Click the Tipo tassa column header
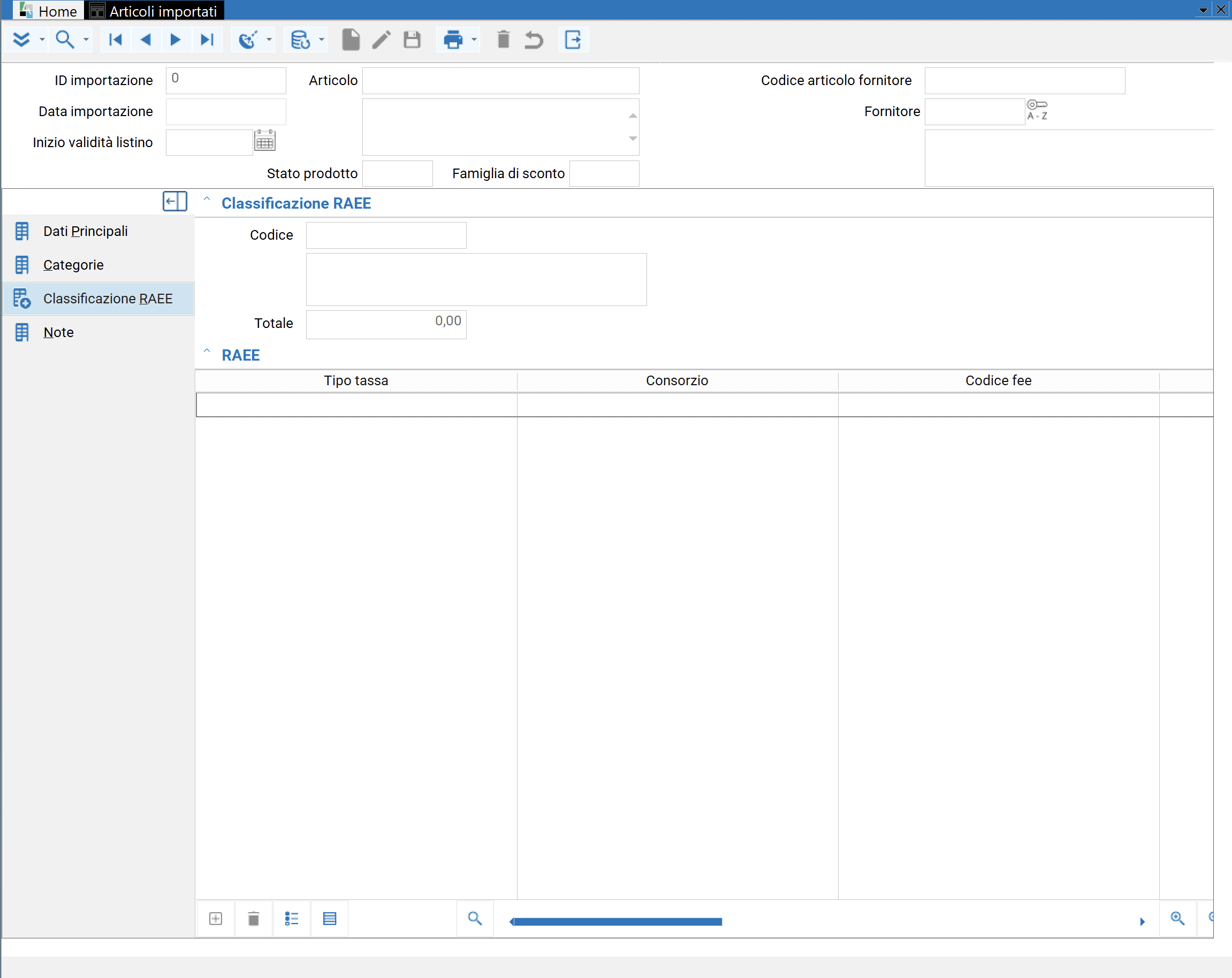Viewport: 1232px width, 978px height. tap(356, 380)
